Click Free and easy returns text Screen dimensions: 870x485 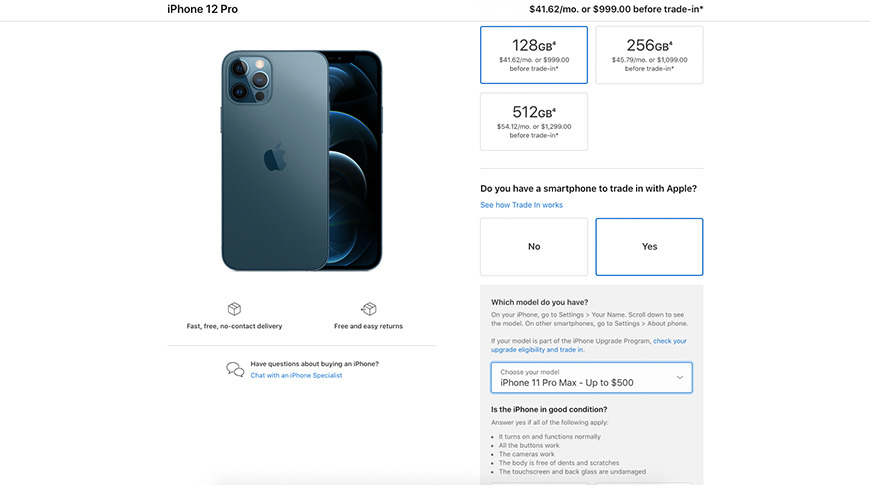coord(368,326)
